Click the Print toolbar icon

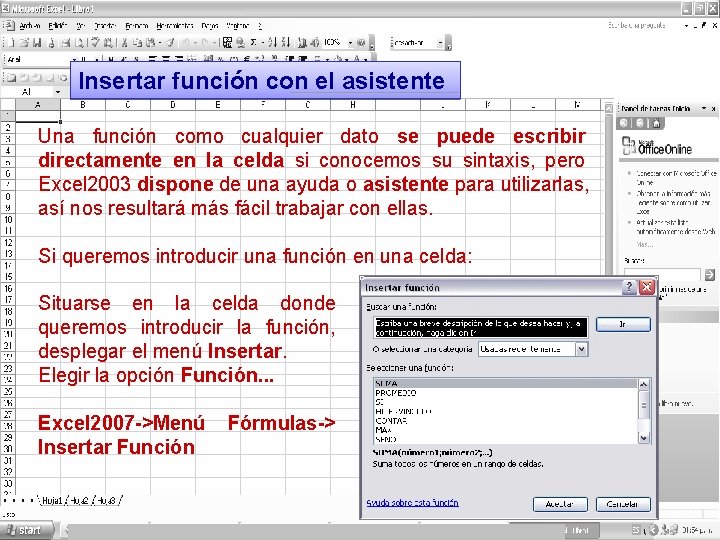click(66, 43)
